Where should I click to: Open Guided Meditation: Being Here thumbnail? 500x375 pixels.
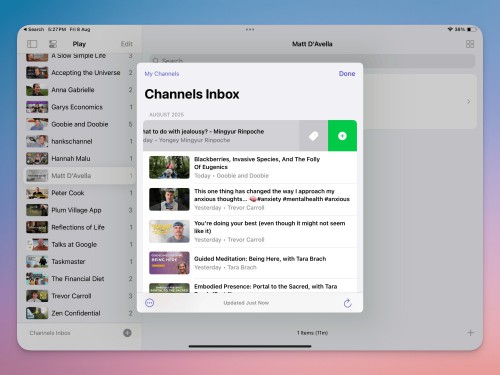point(169,263)
